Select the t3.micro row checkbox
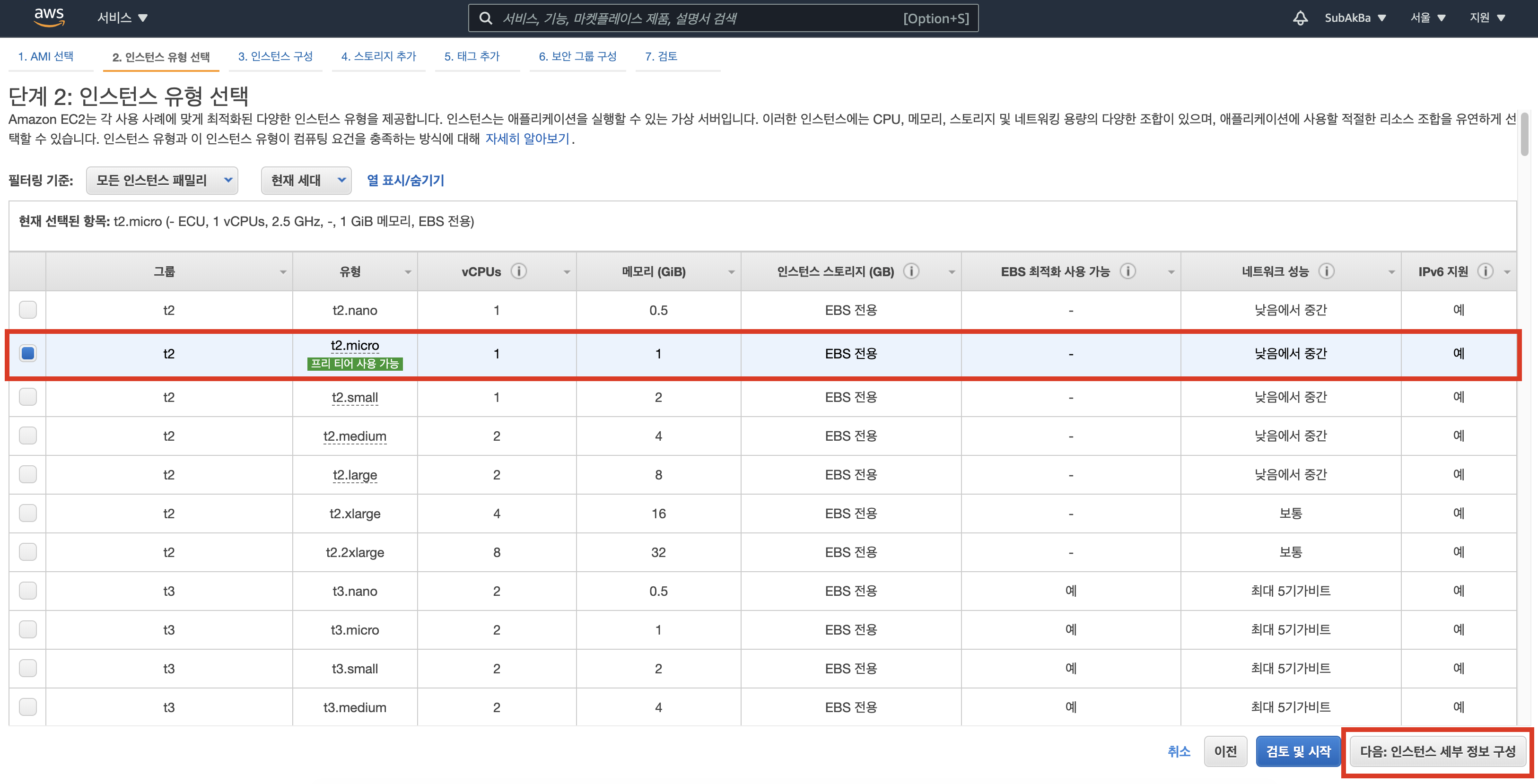 pos(27,629)
